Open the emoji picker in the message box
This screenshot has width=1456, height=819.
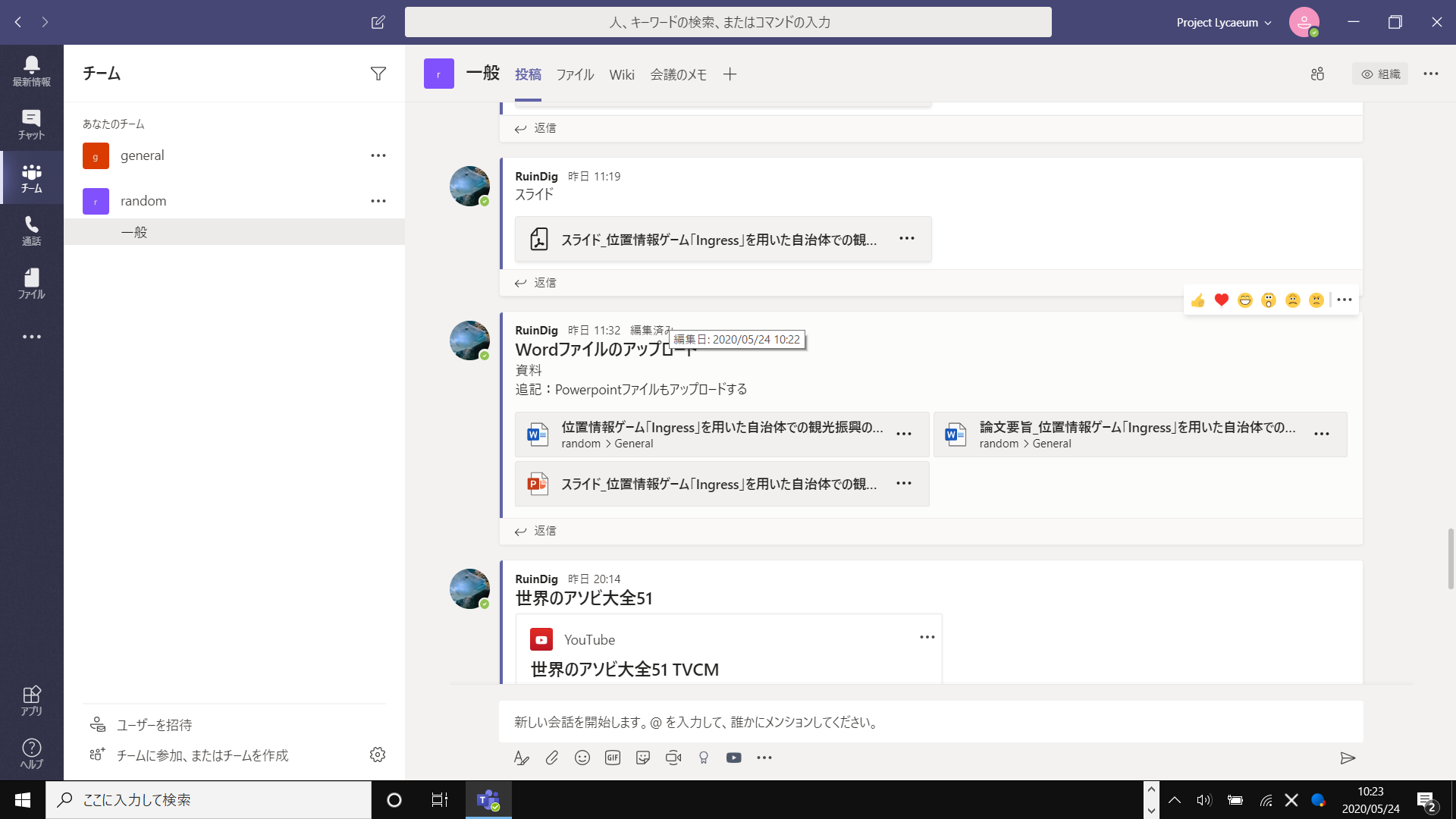(x=582, y=758)
